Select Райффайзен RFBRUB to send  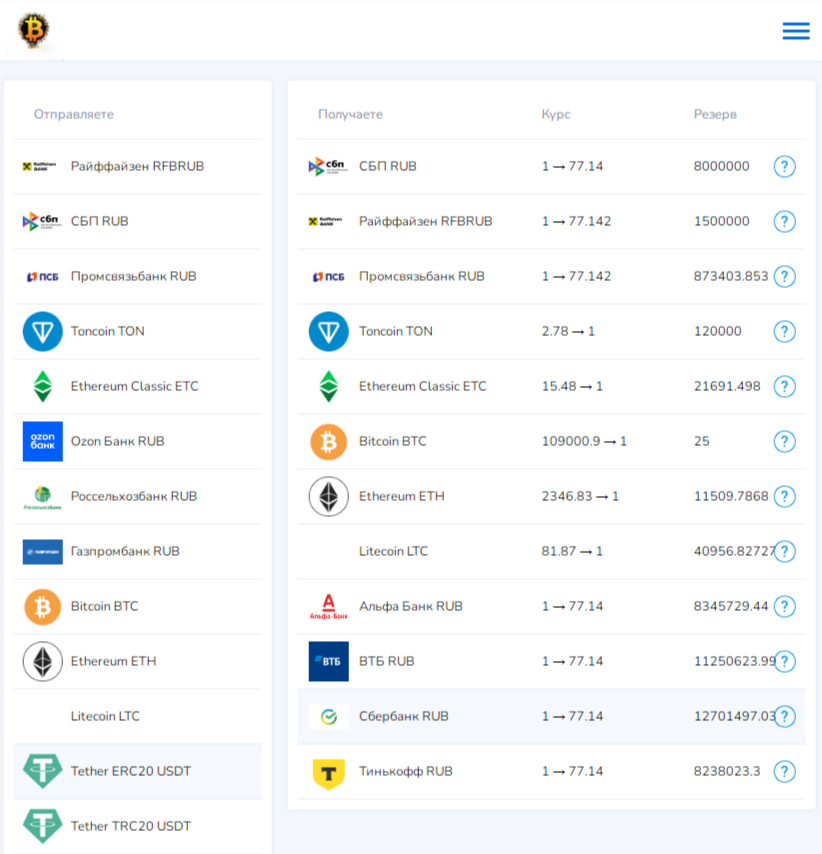pyautogui.click(x=137, y=166)
